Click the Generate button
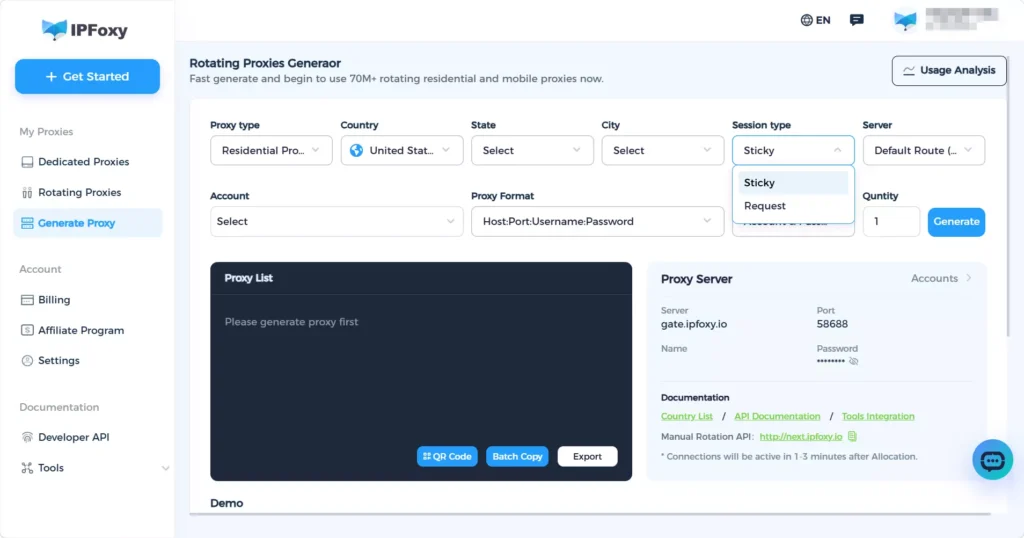The height and width of the screenshot is (538, 1024). pos(956,222)
